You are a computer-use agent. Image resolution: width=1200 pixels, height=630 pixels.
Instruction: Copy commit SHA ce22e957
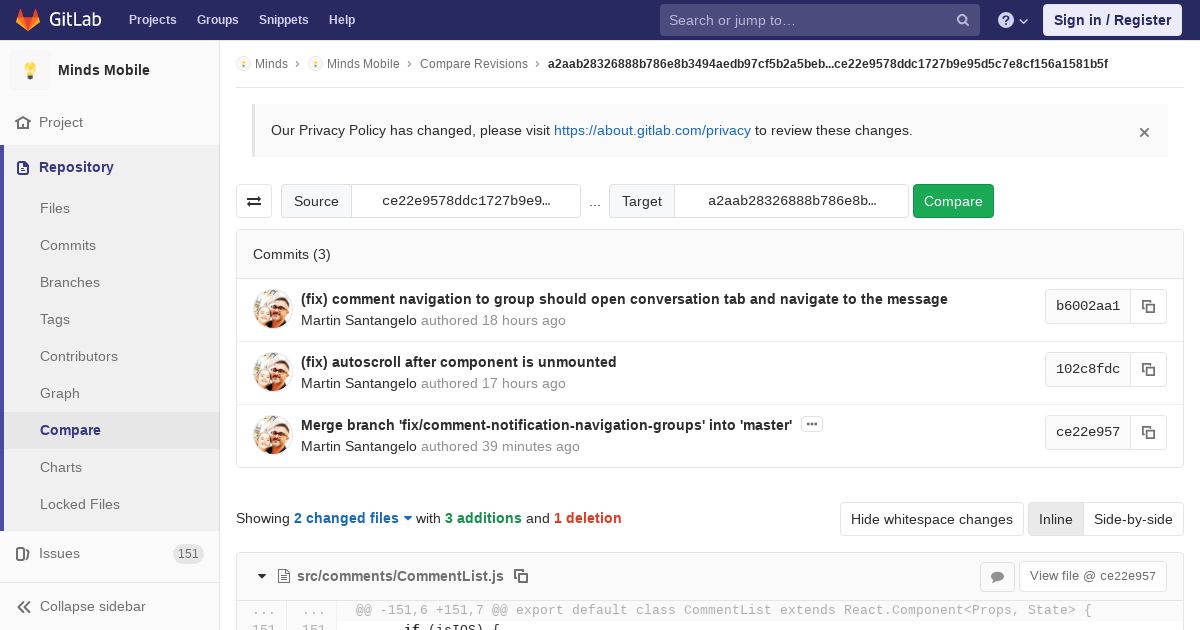point(1148,432)
